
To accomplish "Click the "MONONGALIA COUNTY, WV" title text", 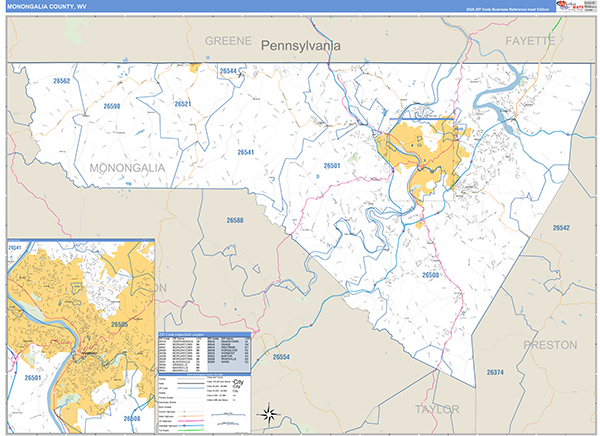I will point(47,7).
